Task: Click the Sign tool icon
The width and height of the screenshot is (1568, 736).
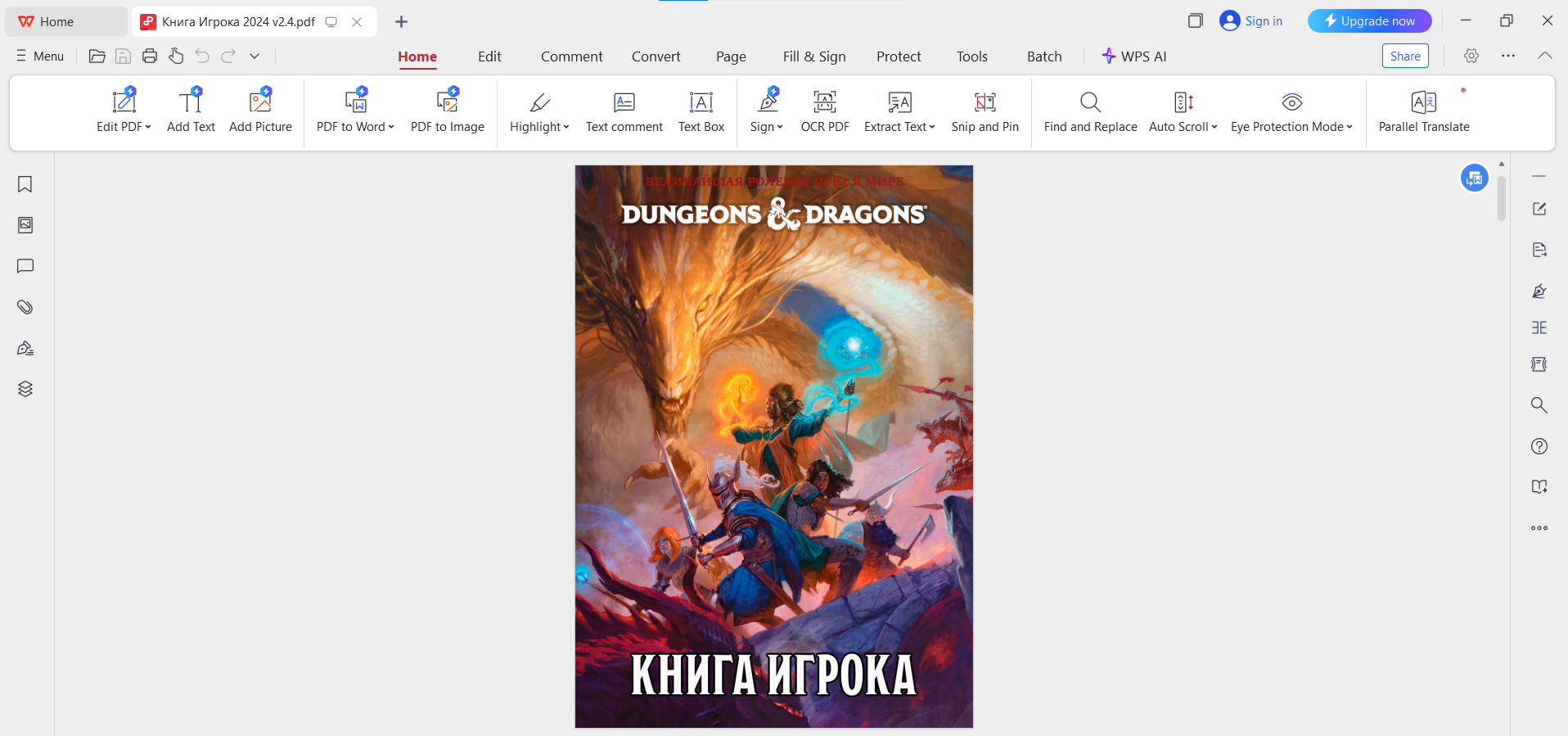Action: (768, 102)
